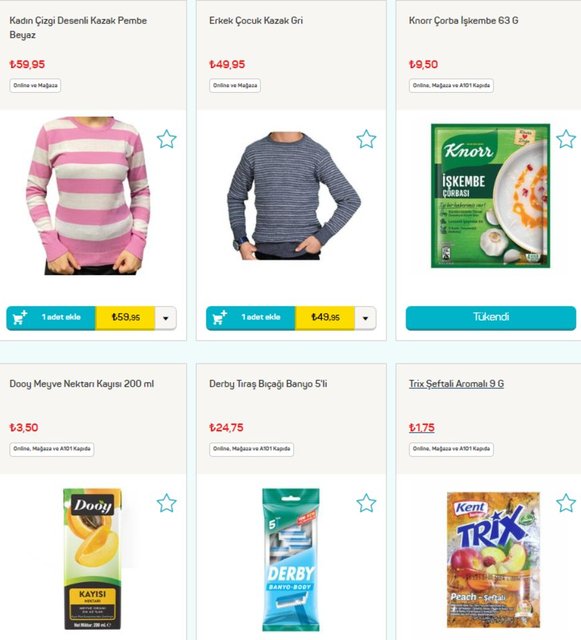Open quantity dropdown for gray boys' sweater
581x640 pixels.
click(x=365, y=318)
